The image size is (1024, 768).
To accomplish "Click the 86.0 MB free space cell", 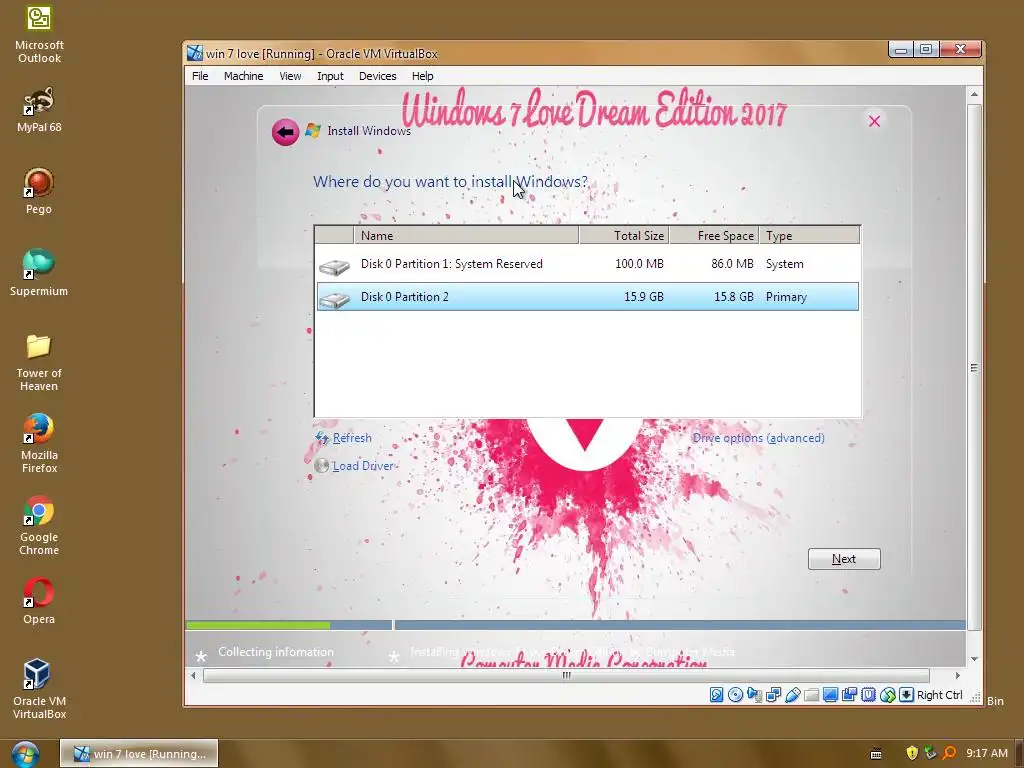I will point(732,264).
